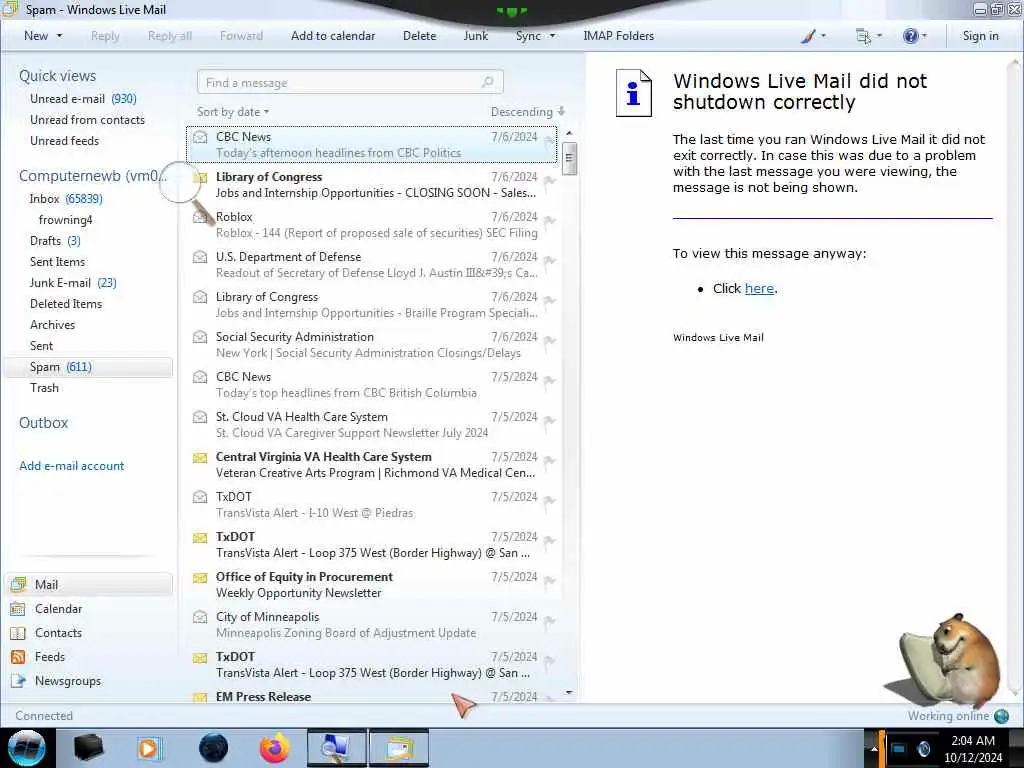Flag the City of Minneapolis message
The image size is (1024, 768).
549,620
